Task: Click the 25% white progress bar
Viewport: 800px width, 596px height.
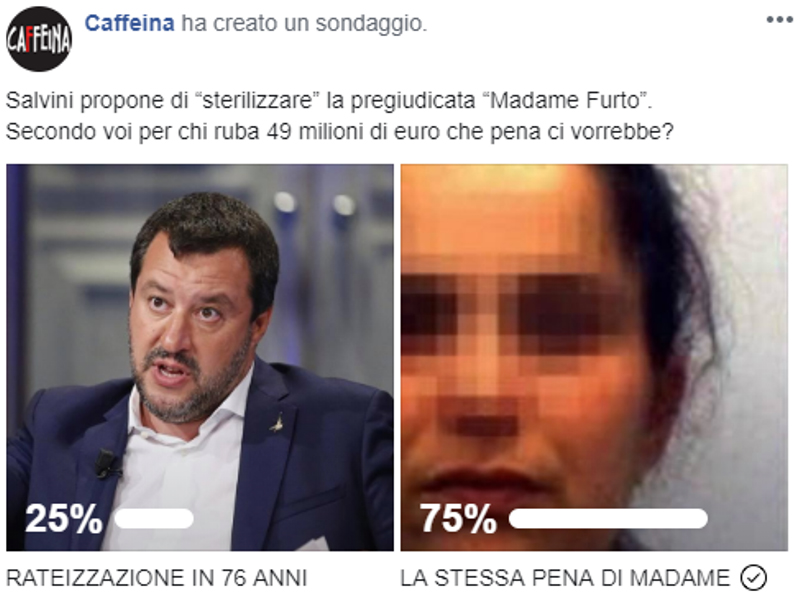Action: click(x=154, y=518)
